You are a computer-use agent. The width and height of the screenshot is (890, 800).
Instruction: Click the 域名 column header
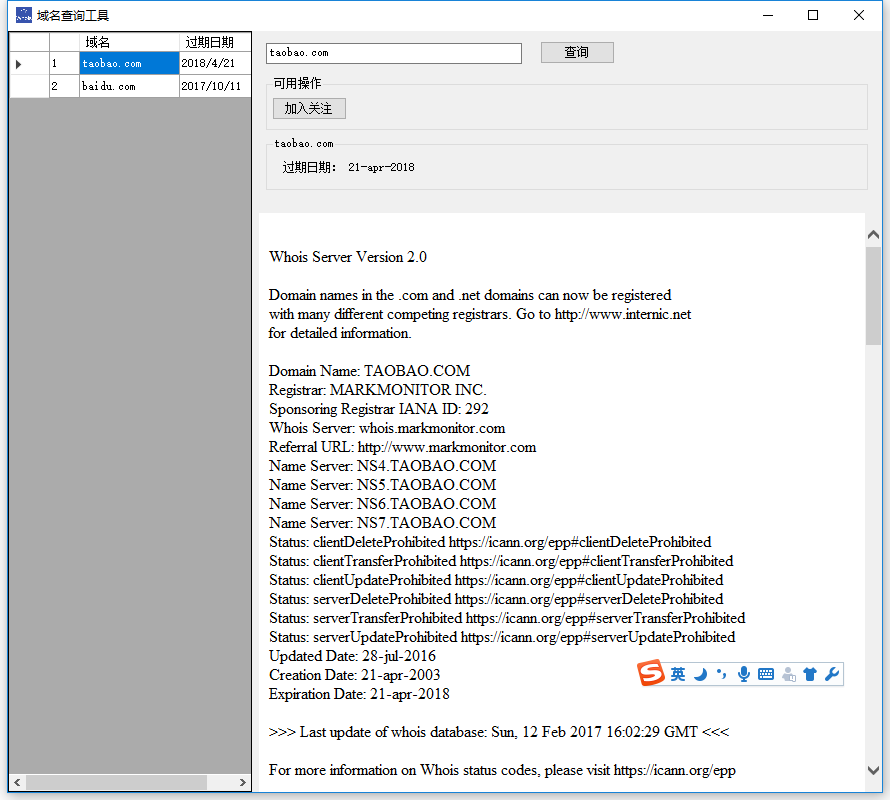tap(129, 42)
